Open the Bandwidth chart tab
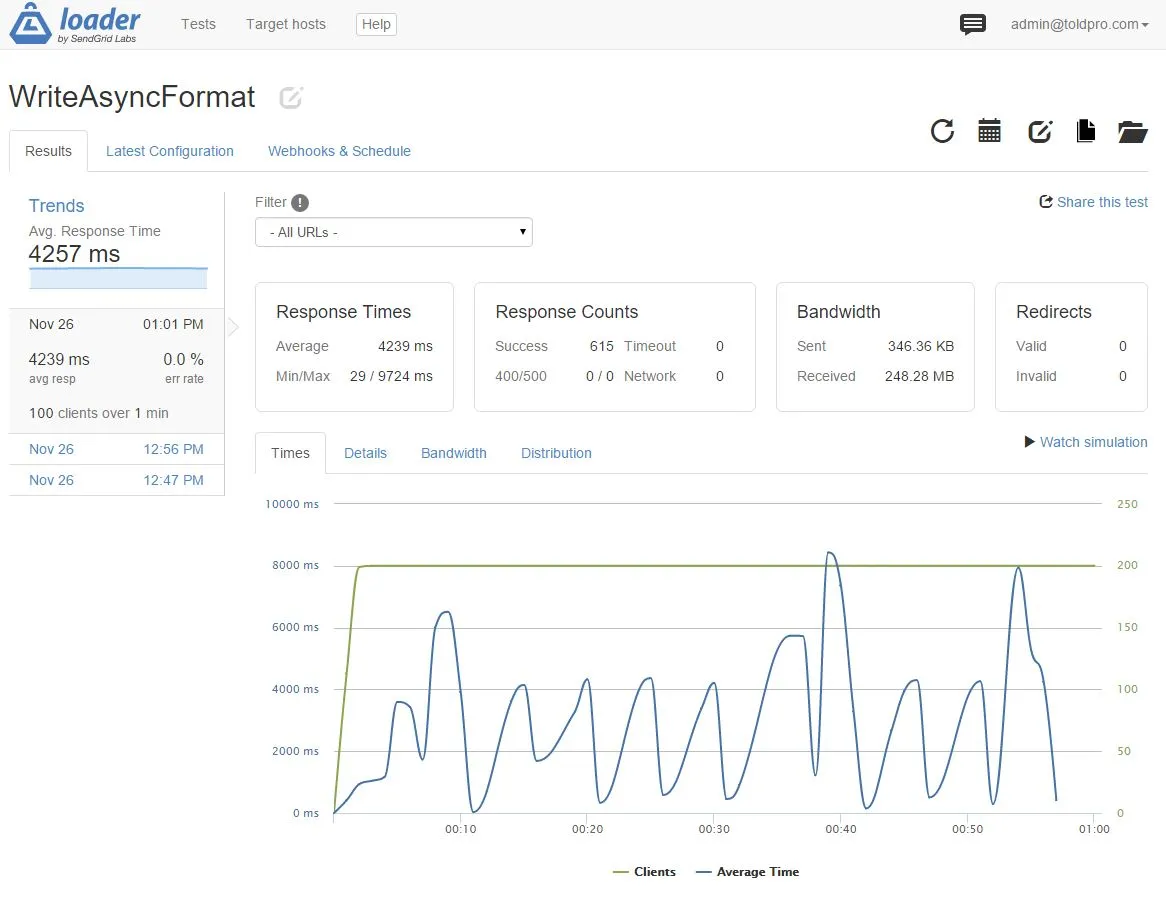 tap(454, 453)
